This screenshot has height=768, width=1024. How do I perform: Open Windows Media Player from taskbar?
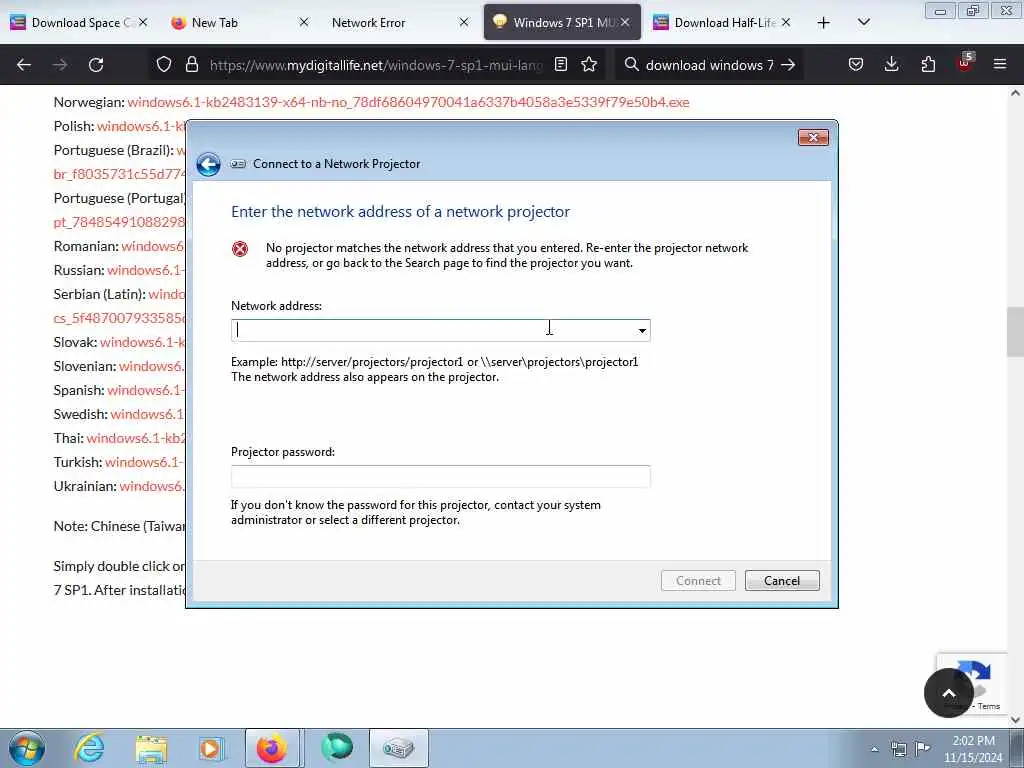click(x=212, y=748)
